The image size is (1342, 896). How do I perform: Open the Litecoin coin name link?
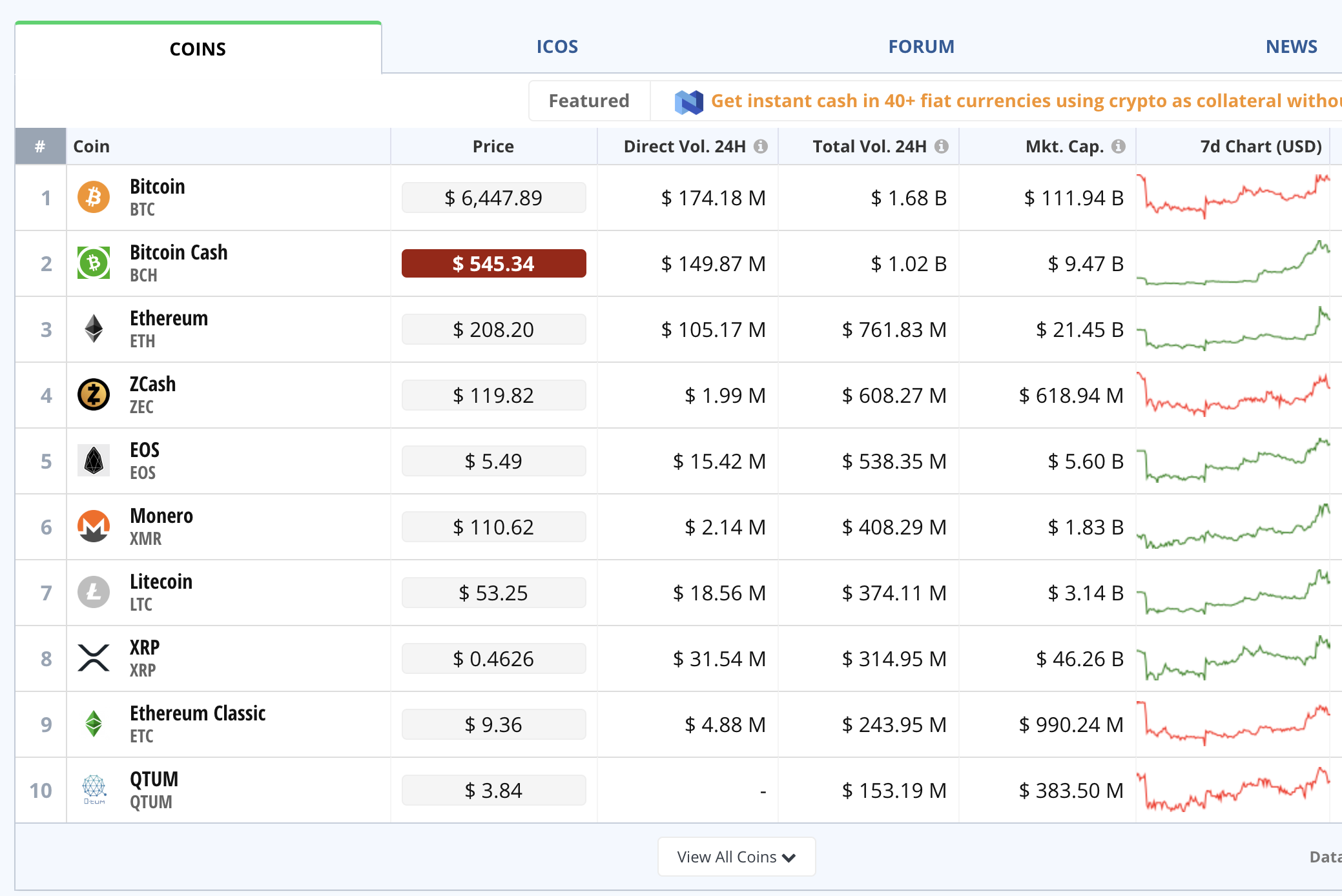(161, 582)
